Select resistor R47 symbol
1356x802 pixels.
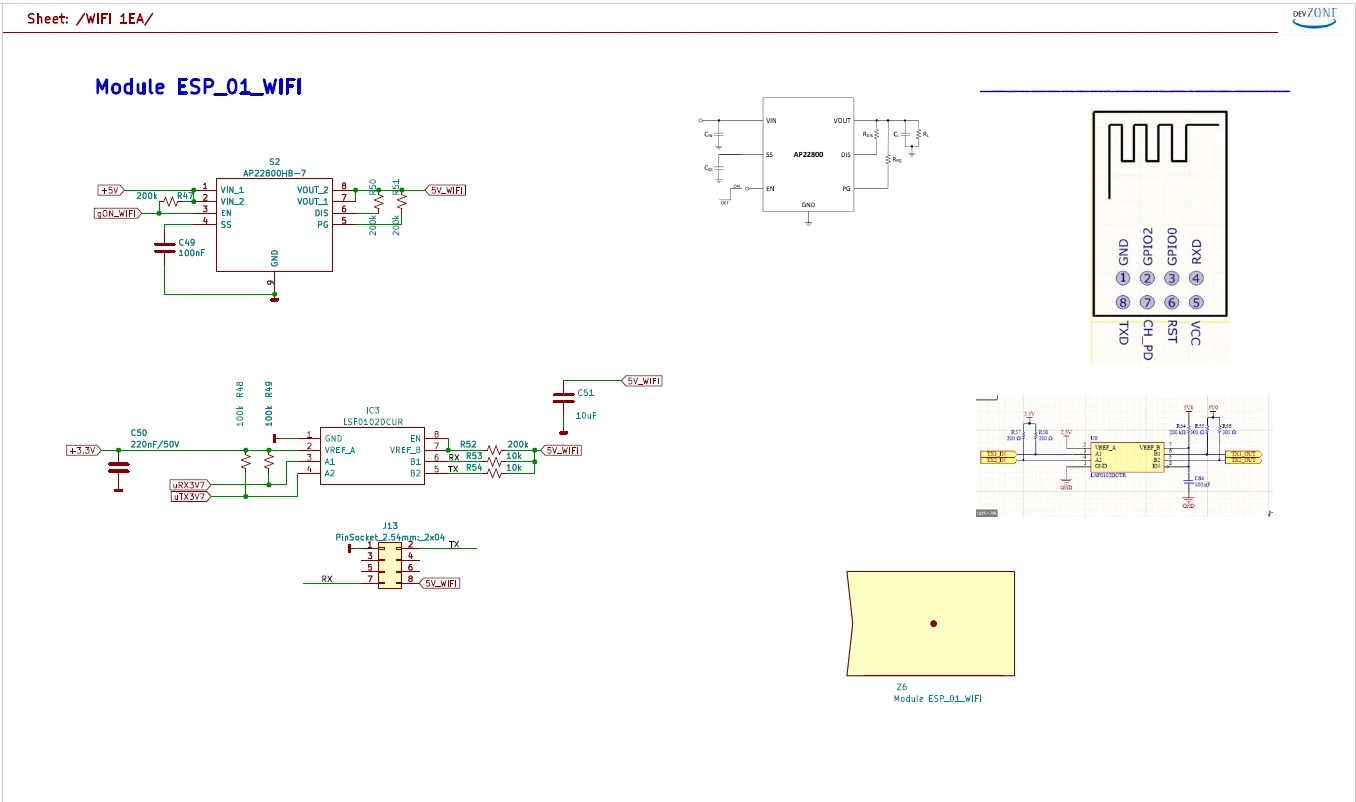tap(169, 201)
